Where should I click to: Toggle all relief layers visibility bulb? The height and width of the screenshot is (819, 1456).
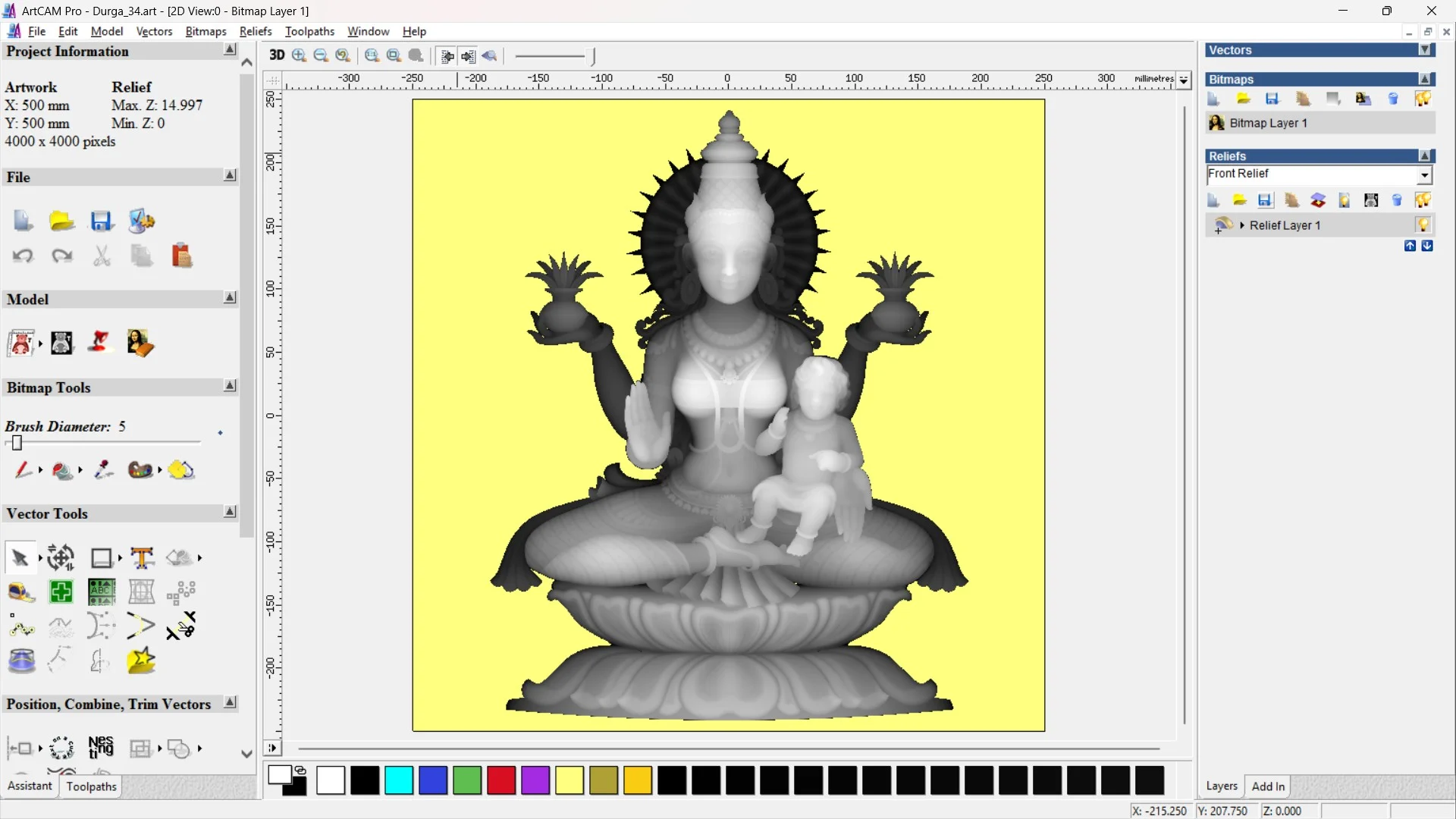(x=1423, y=200)
